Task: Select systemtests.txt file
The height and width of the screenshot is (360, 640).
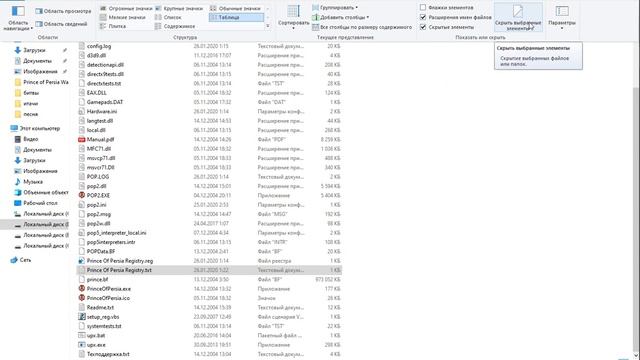Action: click(104, 326)
